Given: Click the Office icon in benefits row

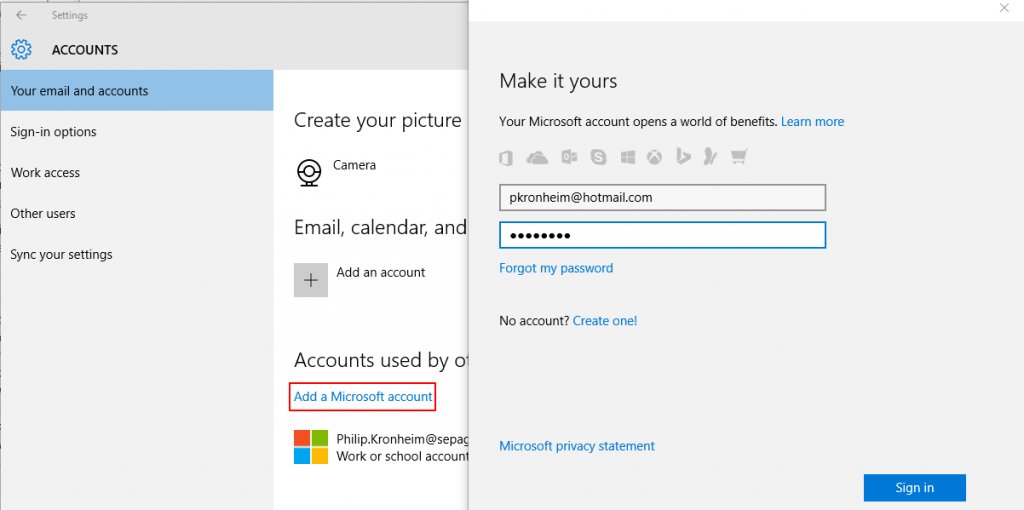Looking at the screenshot, I should pos(505,157).
